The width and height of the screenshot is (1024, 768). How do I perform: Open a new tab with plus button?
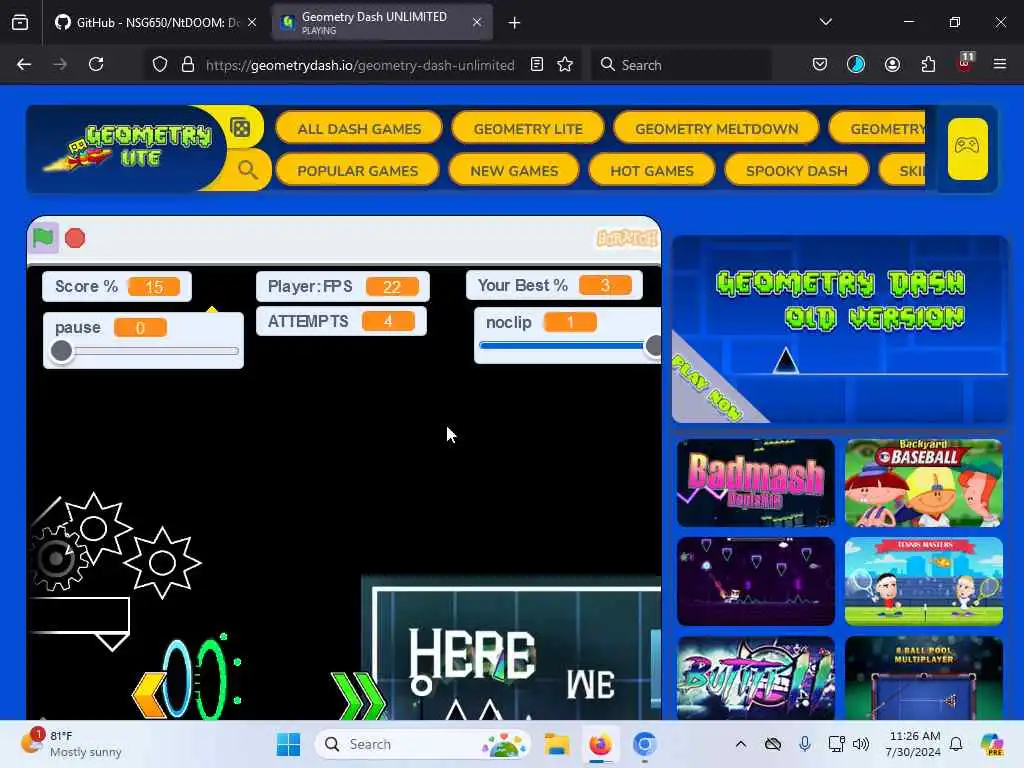coord(515,23)
